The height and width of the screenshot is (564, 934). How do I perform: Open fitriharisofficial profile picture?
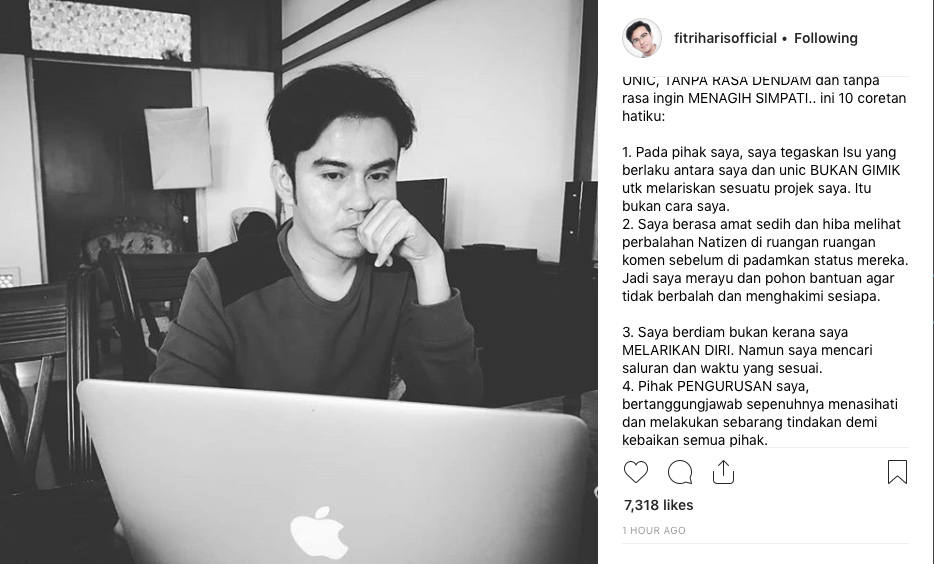[642, 38]
